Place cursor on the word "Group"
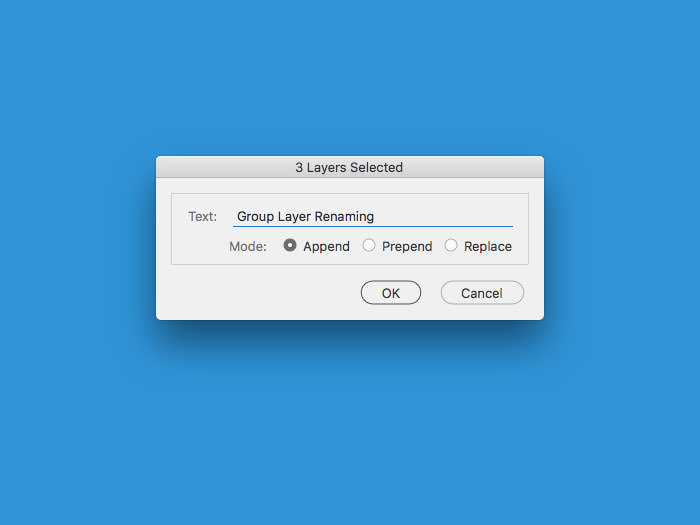The height and width of the screenshot is (525, 700). 255,217
